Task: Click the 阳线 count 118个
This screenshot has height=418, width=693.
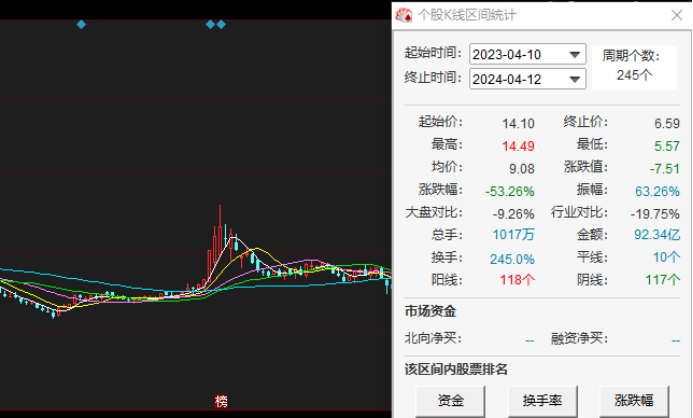Action: [516, 280]
